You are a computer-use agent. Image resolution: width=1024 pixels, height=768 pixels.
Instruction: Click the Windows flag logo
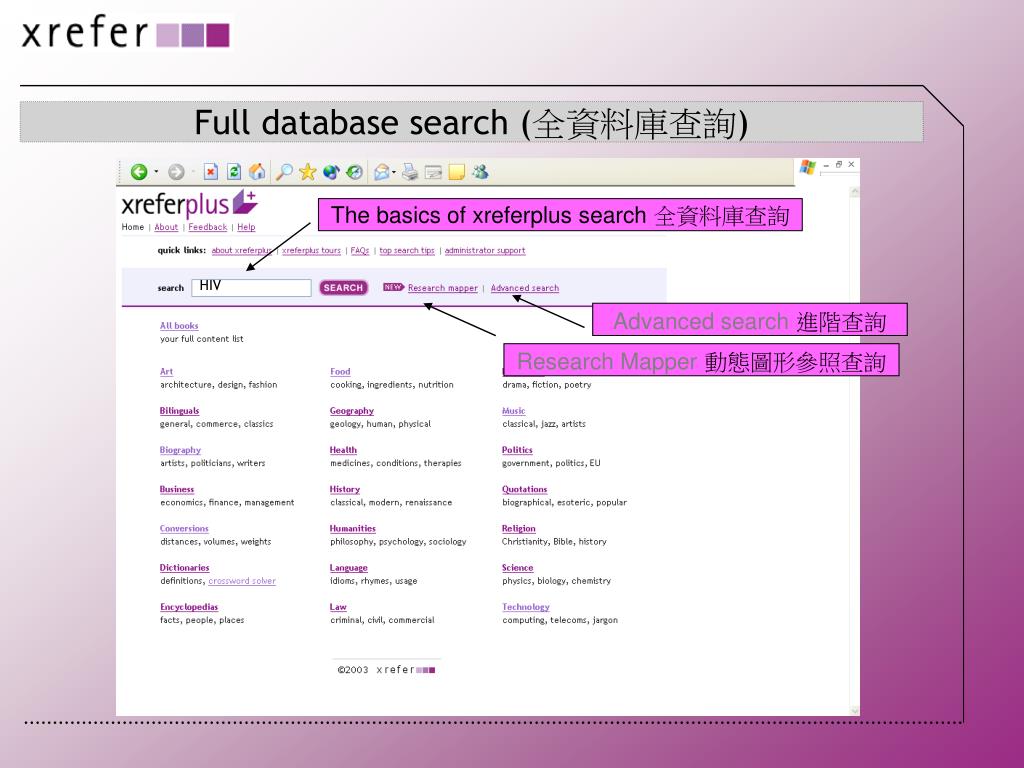coord(808,167)
